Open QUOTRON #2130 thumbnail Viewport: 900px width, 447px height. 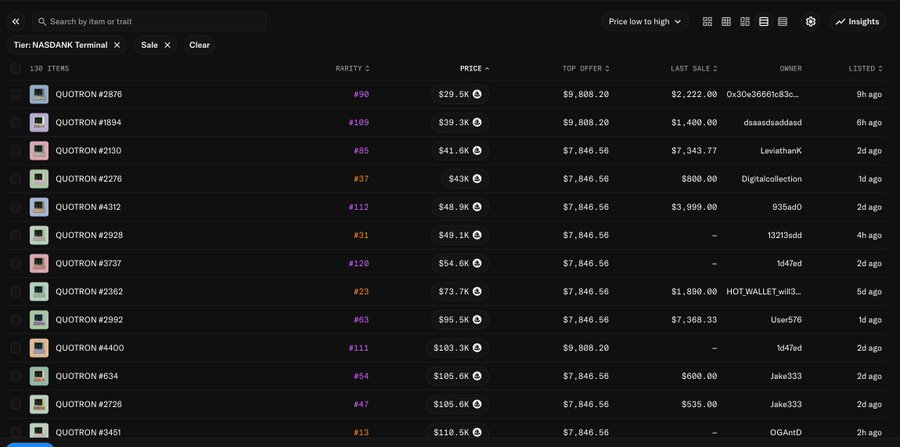pyautogui.click(x=39, y=150)
